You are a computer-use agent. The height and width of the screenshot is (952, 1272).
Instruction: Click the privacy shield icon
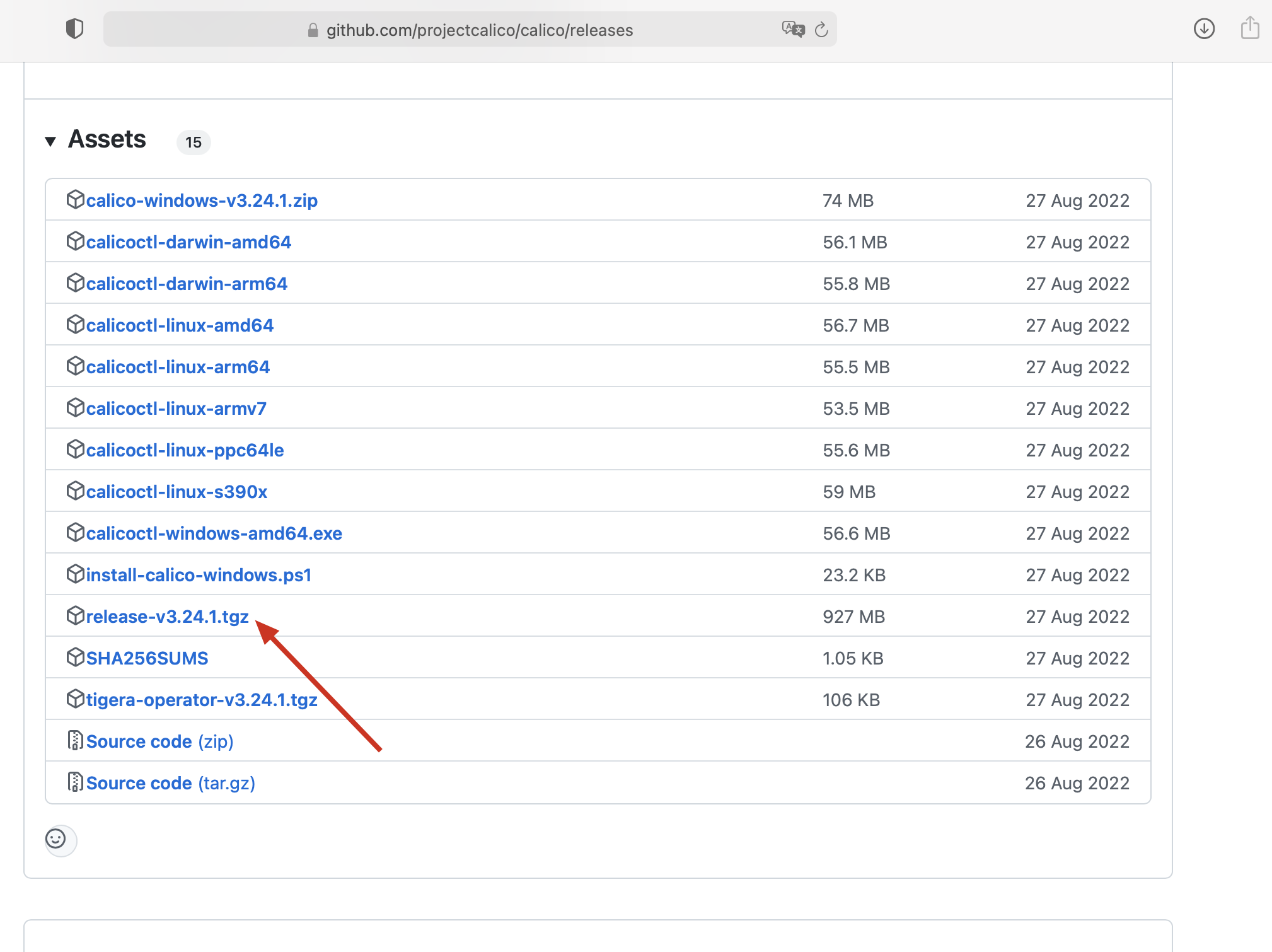[74, 29]
